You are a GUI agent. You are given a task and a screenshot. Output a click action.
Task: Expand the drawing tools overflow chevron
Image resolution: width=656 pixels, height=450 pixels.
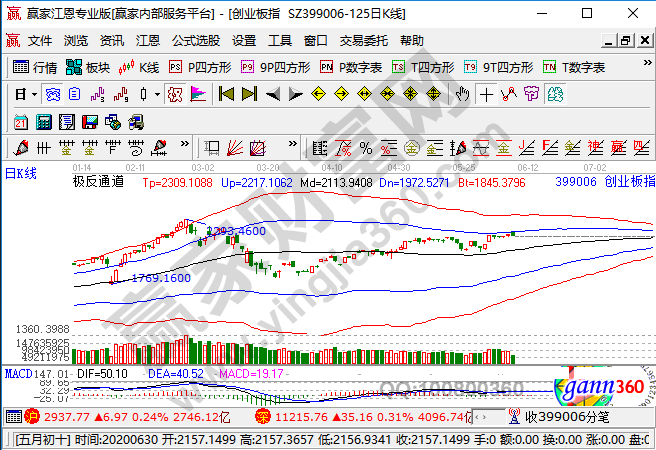pos(184,144)
